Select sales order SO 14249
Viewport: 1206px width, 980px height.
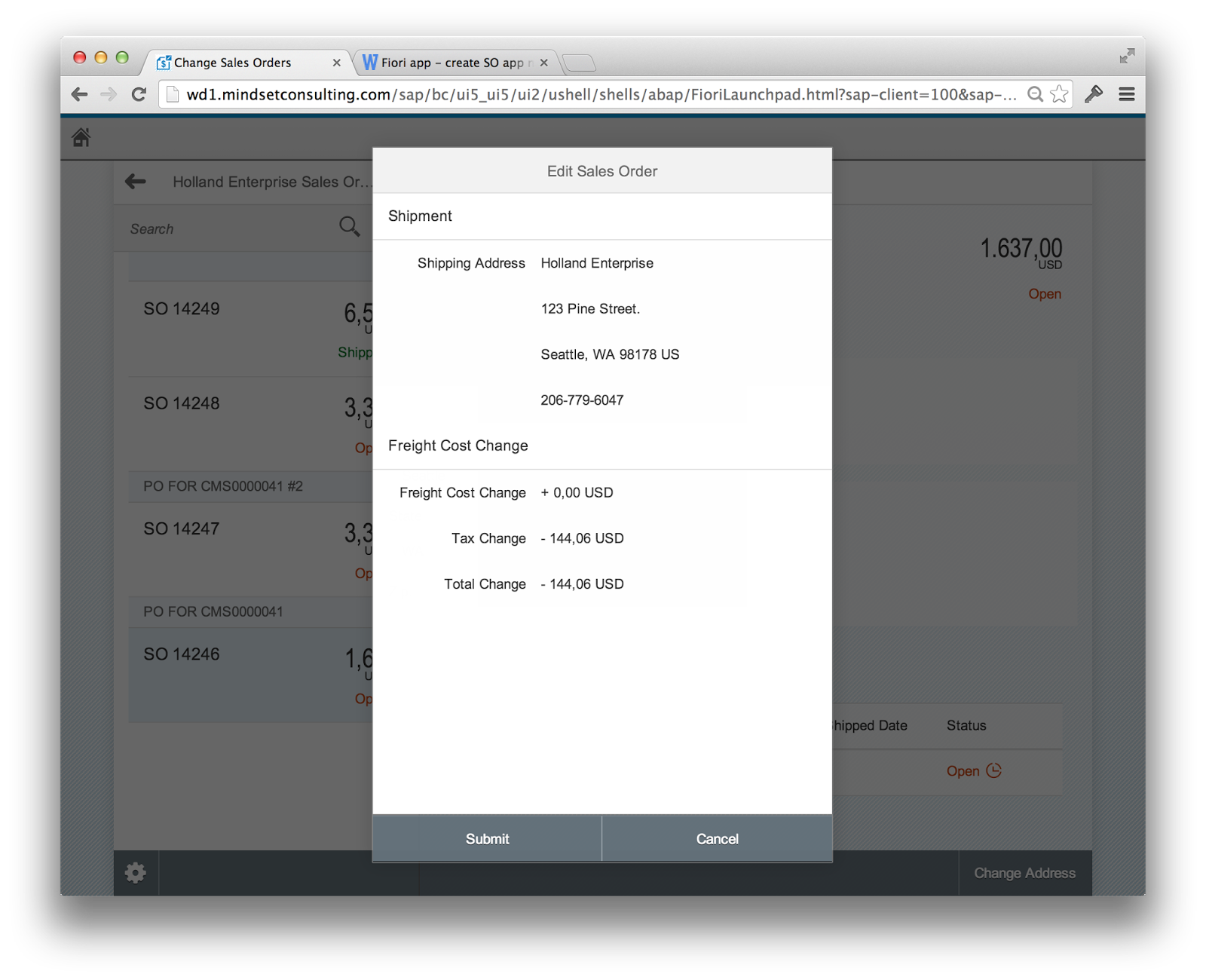pyautogui.click(x=181, y=308)
